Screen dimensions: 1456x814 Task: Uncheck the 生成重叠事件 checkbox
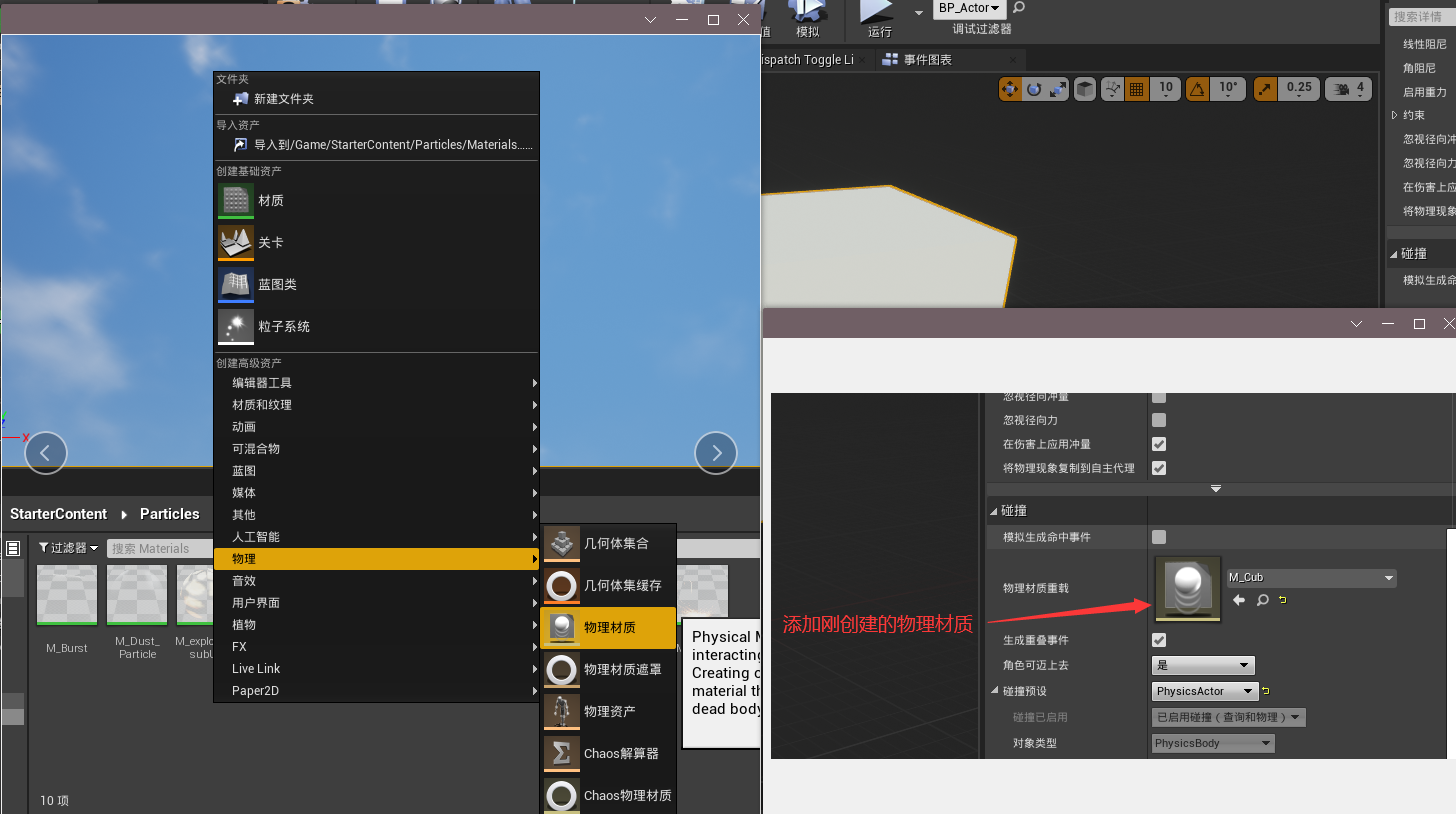click(x=1159, y=640)
